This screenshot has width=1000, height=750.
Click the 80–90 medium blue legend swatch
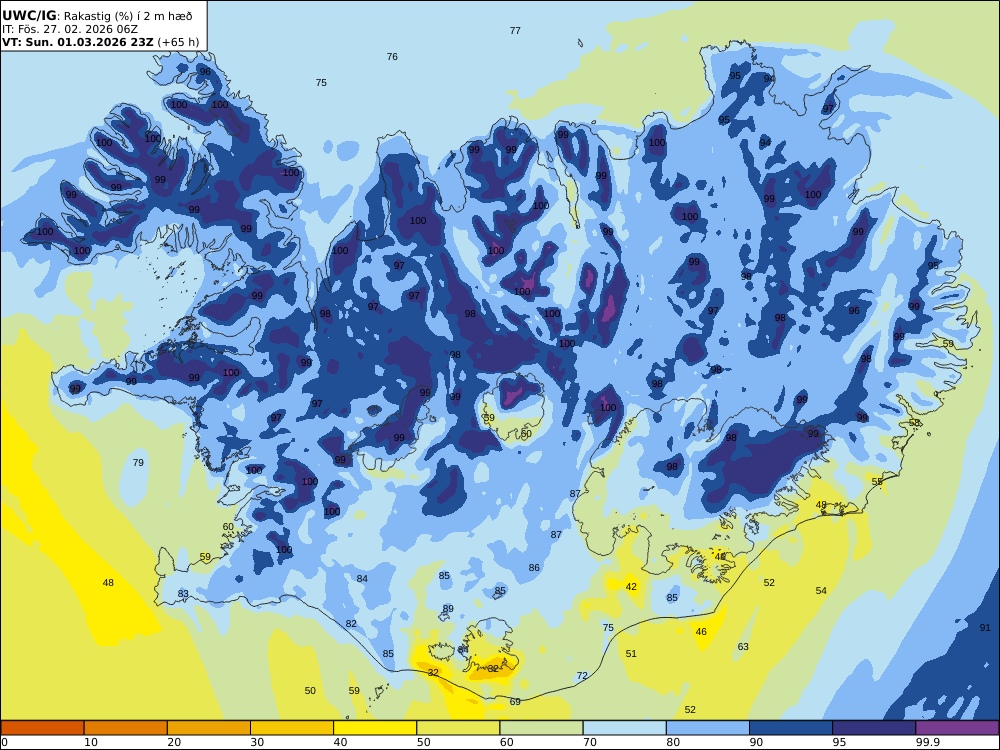[x=708, y=728]
